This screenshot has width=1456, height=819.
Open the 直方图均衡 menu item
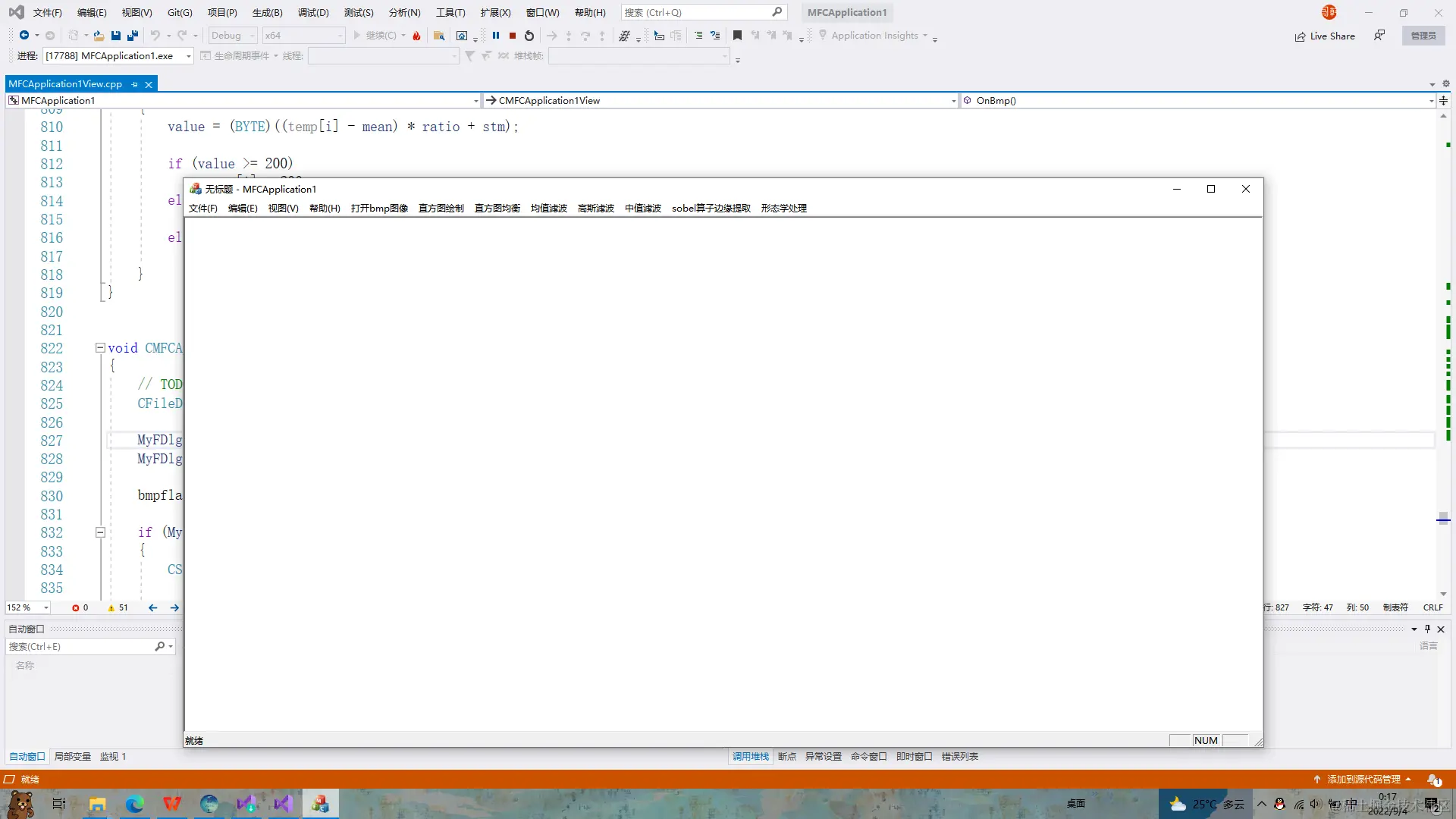497,209
